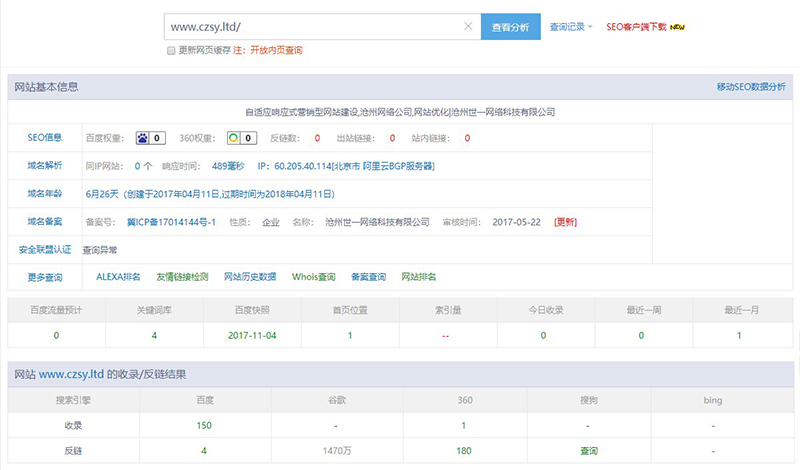Click the 索引量 red dashes value
The height and width of the screenshot is (470, 800).
click(445, 336)
